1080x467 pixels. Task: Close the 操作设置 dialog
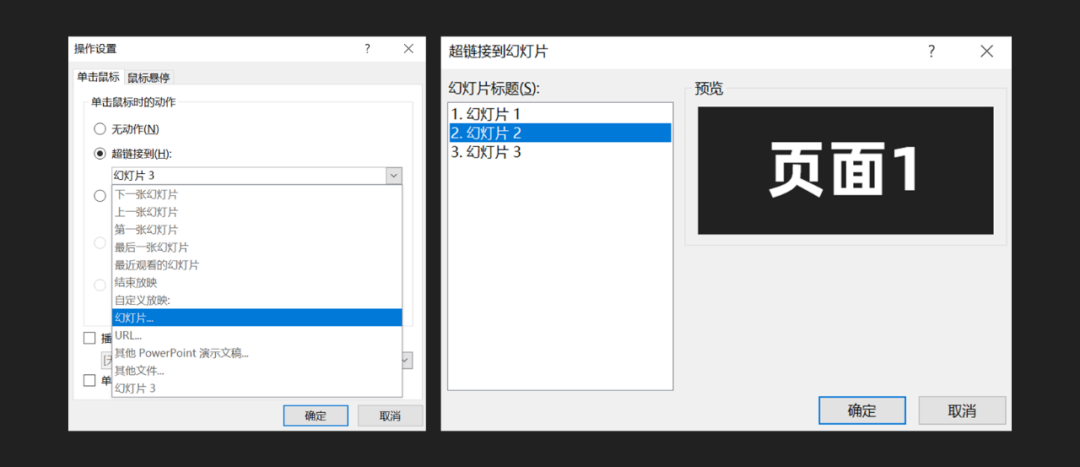pyautogui.click(x=408, y=49)
